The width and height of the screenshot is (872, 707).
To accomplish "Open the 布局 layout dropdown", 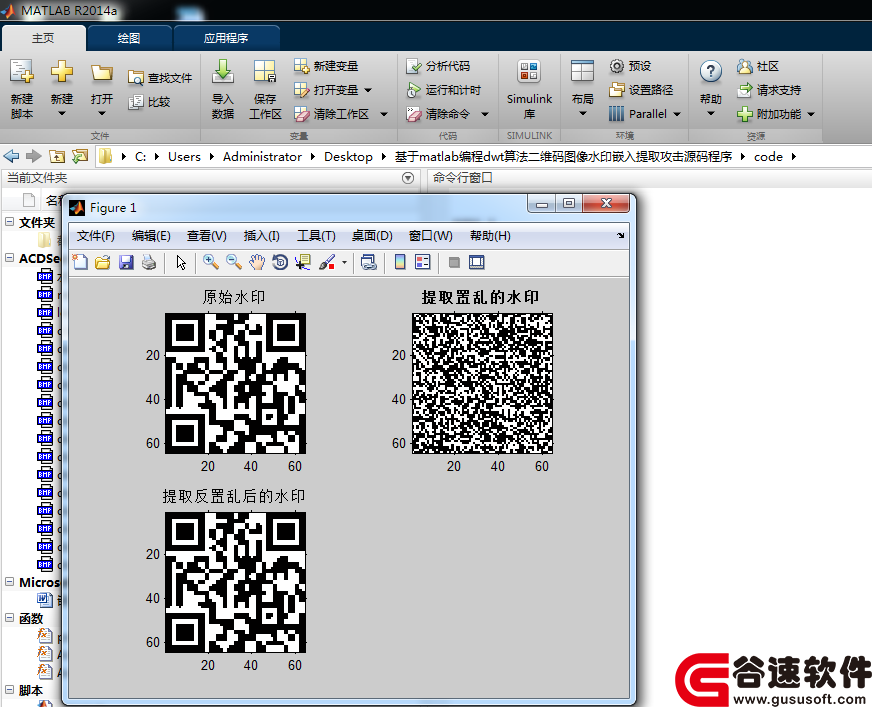I will point(582,89).
